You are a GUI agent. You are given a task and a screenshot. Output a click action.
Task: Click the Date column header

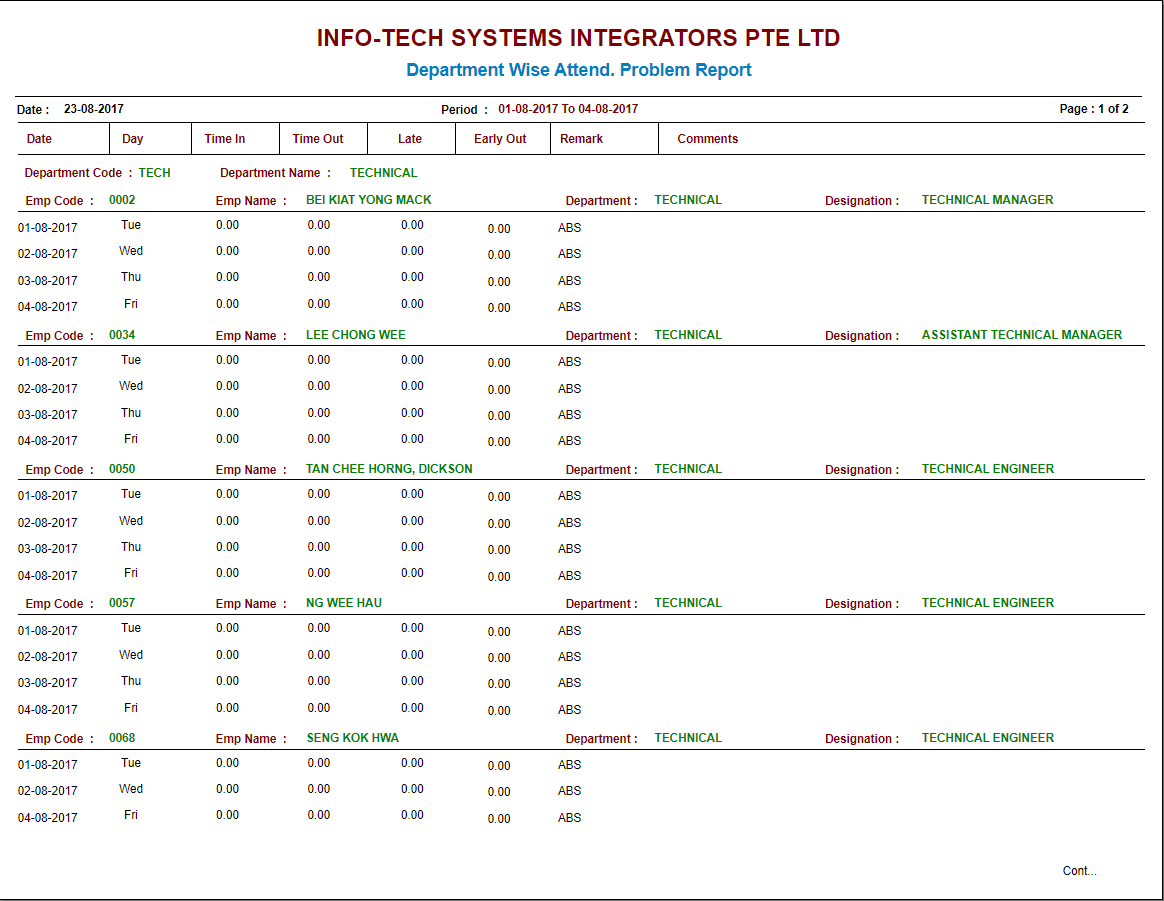(39, 139)
